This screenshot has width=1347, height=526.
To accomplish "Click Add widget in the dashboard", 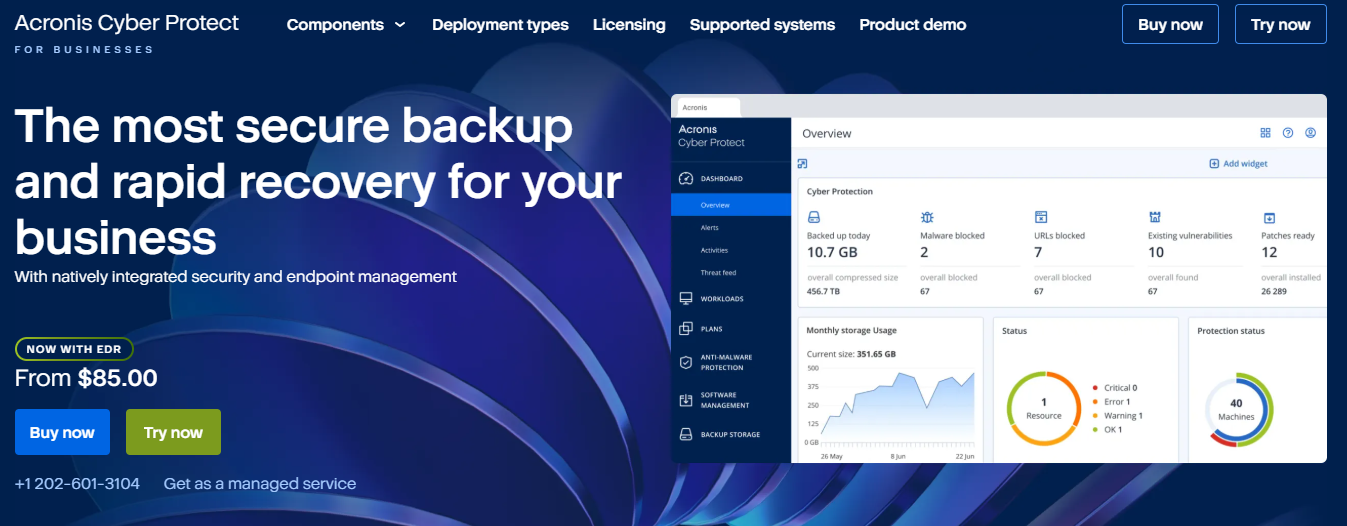I will (x=1238, y=164).
